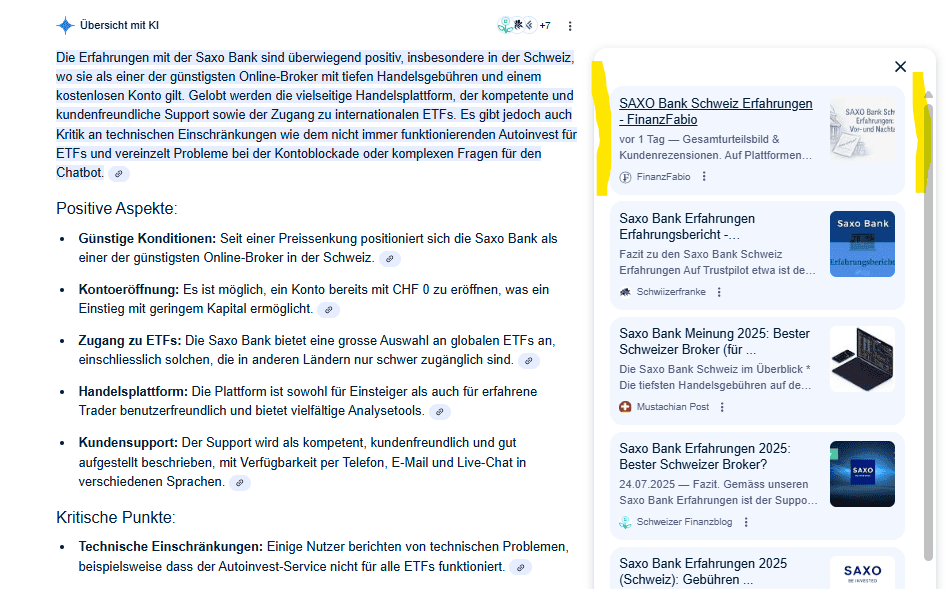The height and width of the screenshot is (589, 946).
Task: Open the link icon after the intro paragraph
Action: pyautogui.click(x=119, y=173)
